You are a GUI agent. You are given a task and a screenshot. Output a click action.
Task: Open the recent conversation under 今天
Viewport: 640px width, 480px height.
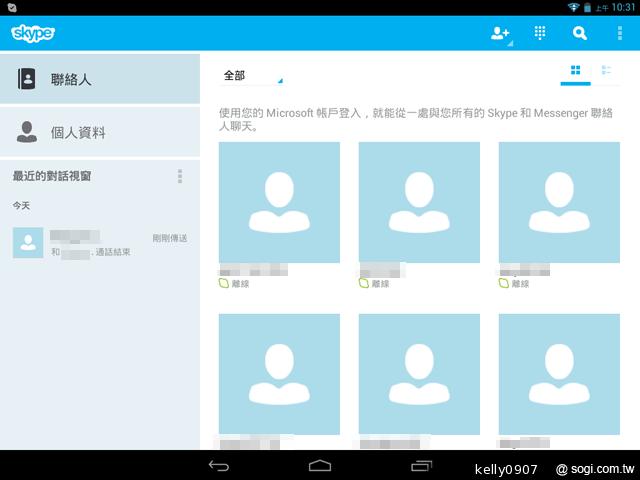(100, 243)
